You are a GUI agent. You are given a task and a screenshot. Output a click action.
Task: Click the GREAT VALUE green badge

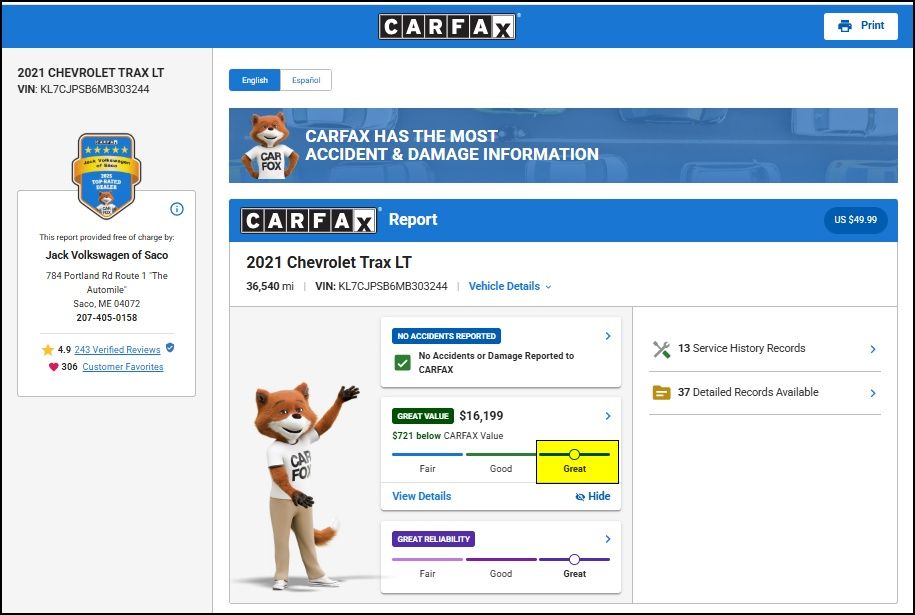tap(423, 416)
